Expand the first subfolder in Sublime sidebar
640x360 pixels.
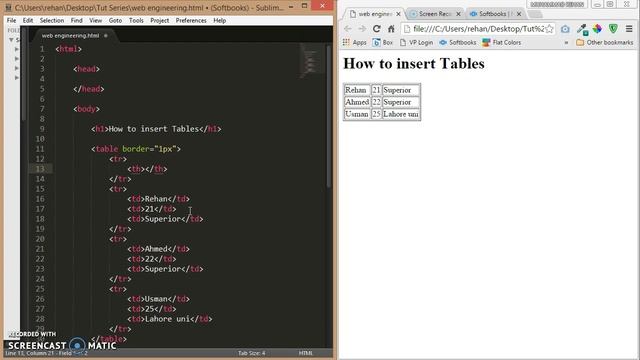coord(17,49)
